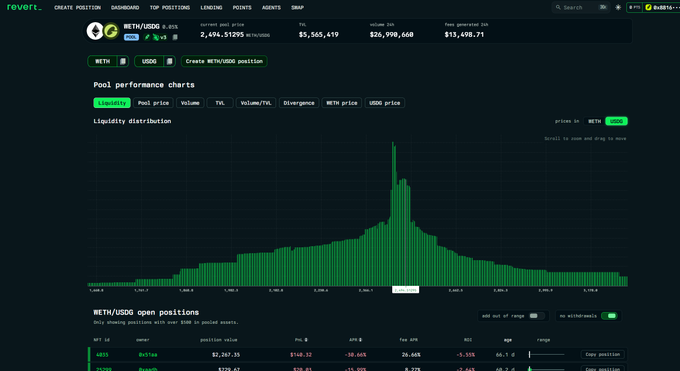
Task: Click the Ethereum token logo
Action: coord(95,31)
